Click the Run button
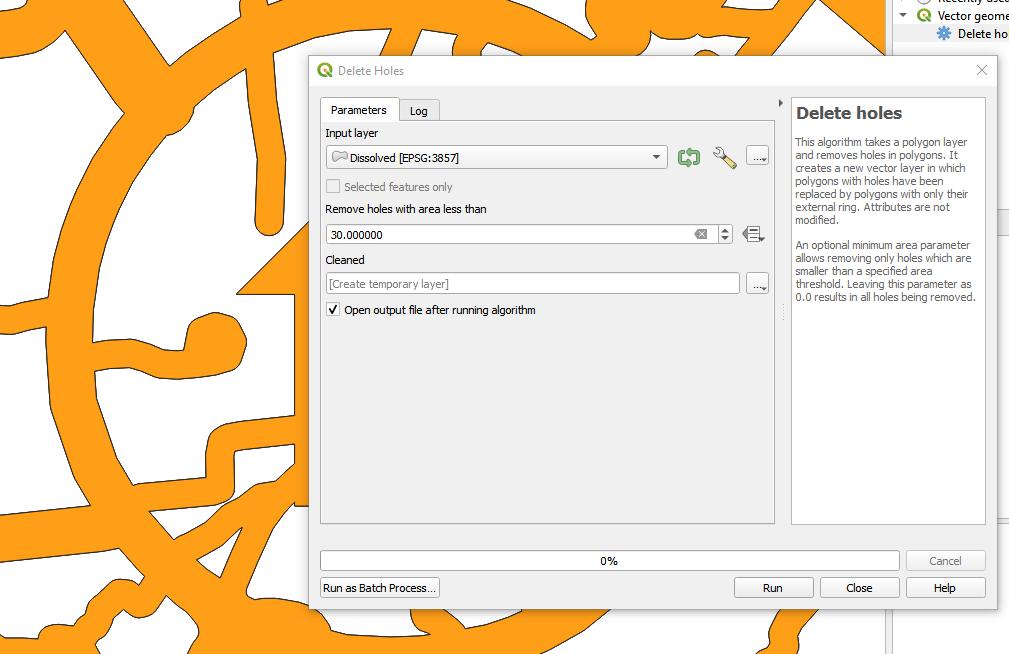1009x654 pixels. (773, 588)
